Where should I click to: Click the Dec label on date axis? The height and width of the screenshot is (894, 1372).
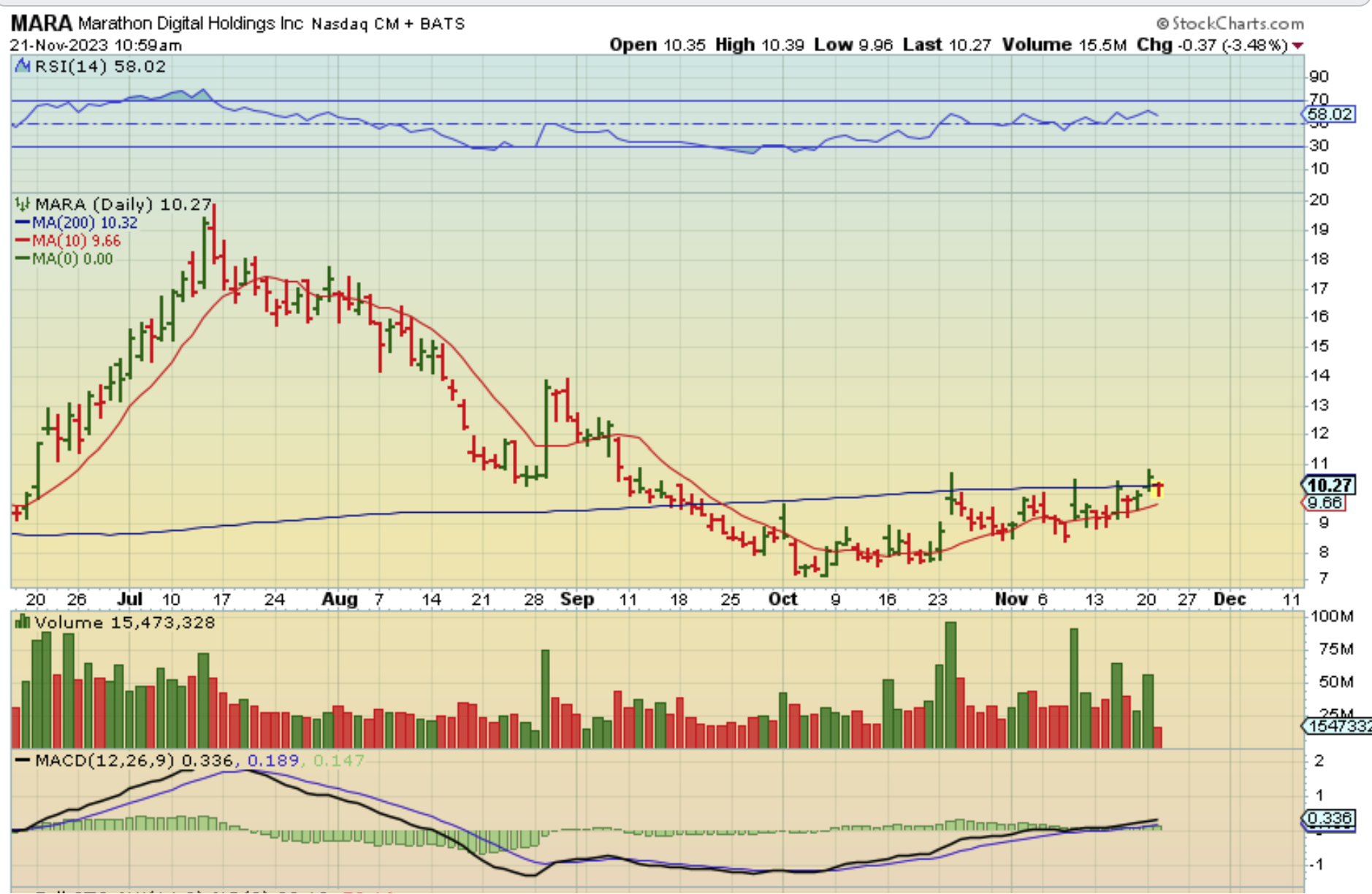point(1230,599)
